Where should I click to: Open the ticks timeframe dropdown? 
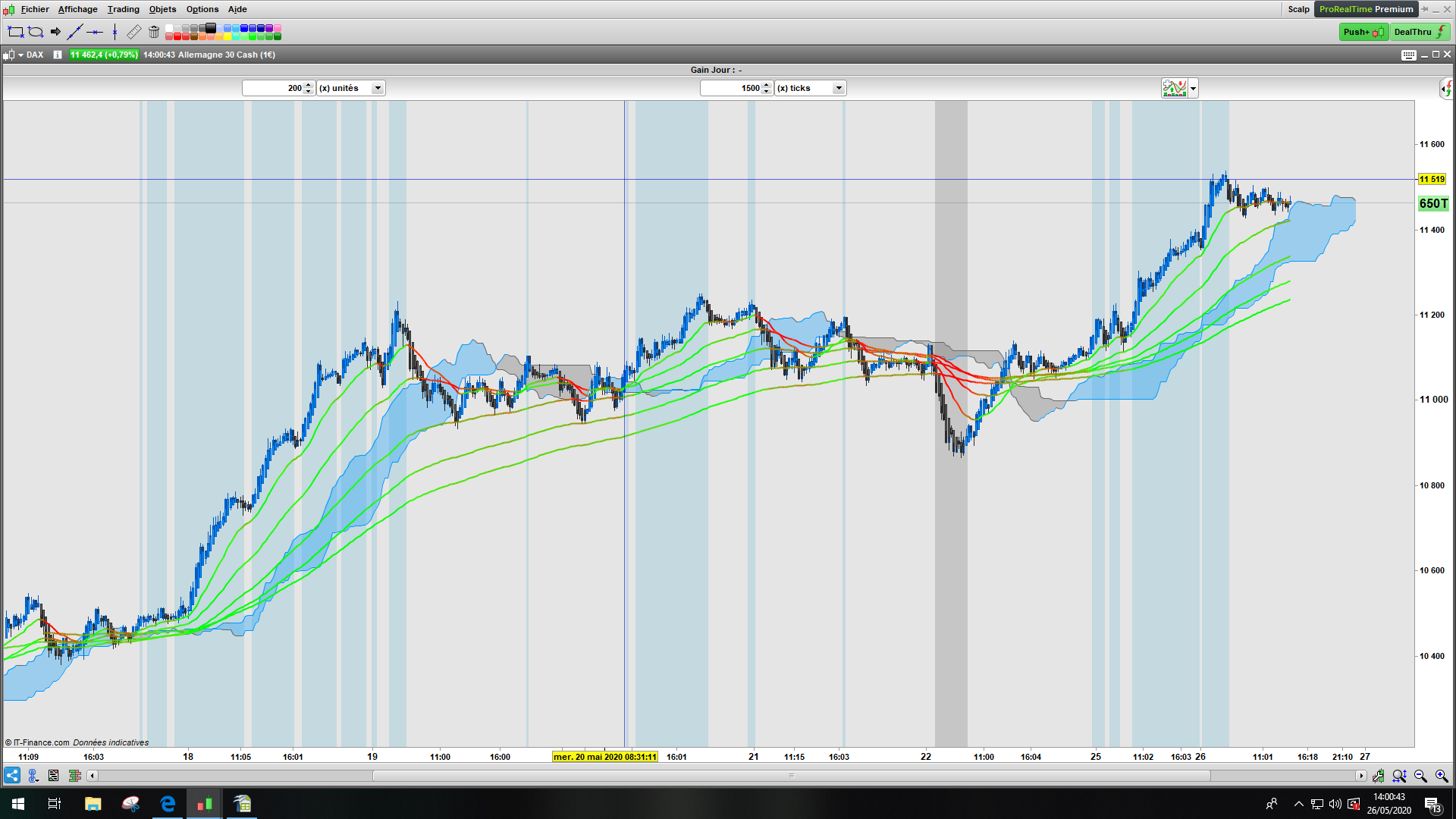pyautogui.click(x=839, y=88)
